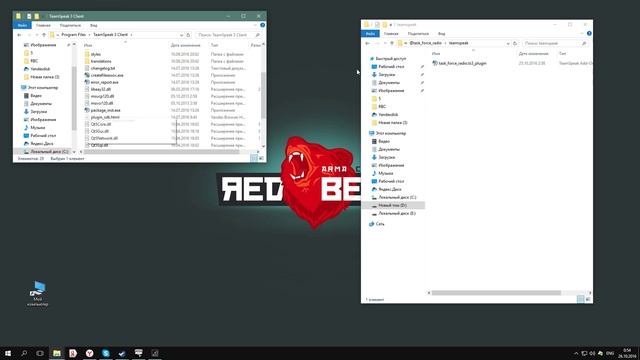Image resolution: width=640 pixels, height=360 pixels.
Task: Open the 'Вид' tab in TeamSpeak 3 Client window
Action: tap(94, 25)
